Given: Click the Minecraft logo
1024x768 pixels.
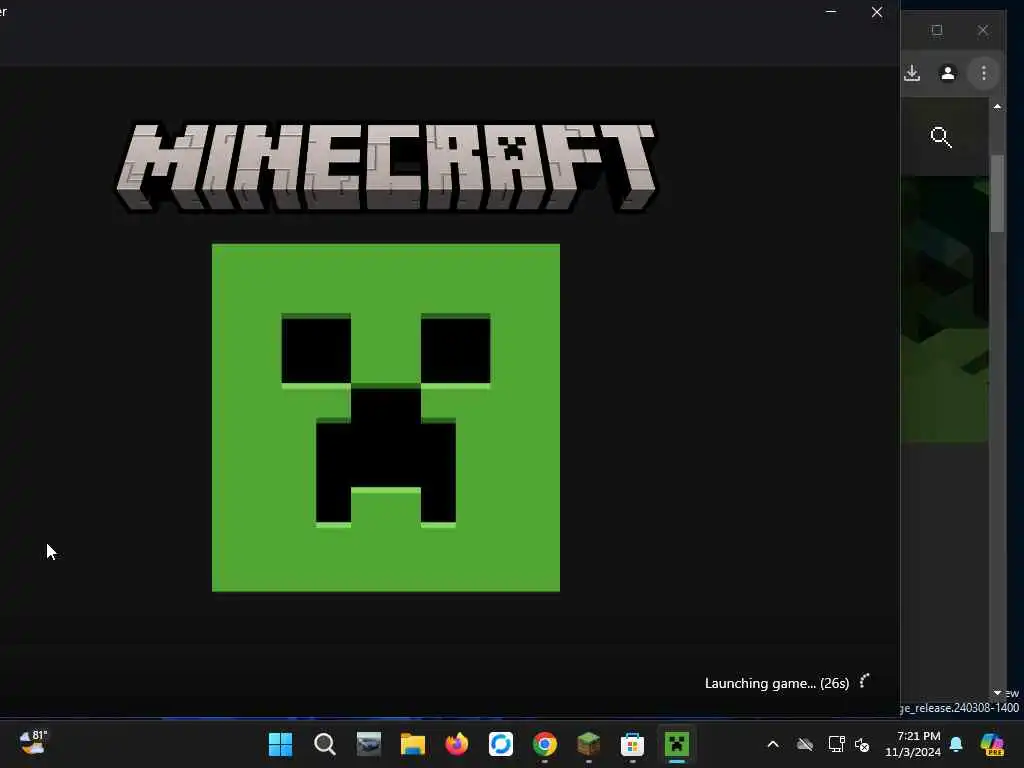Looking at the screenshot, I should (386, 167).
